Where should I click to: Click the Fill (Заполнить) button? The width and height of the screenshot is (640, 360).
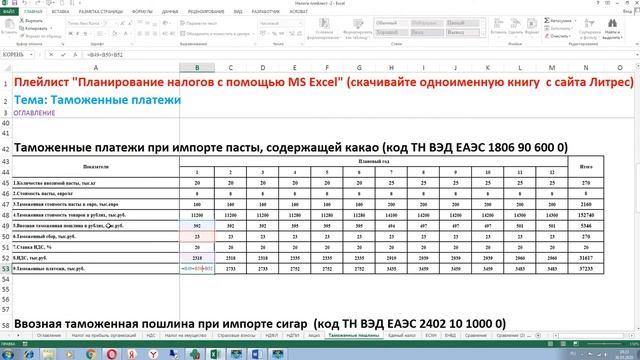pos(559,28)
